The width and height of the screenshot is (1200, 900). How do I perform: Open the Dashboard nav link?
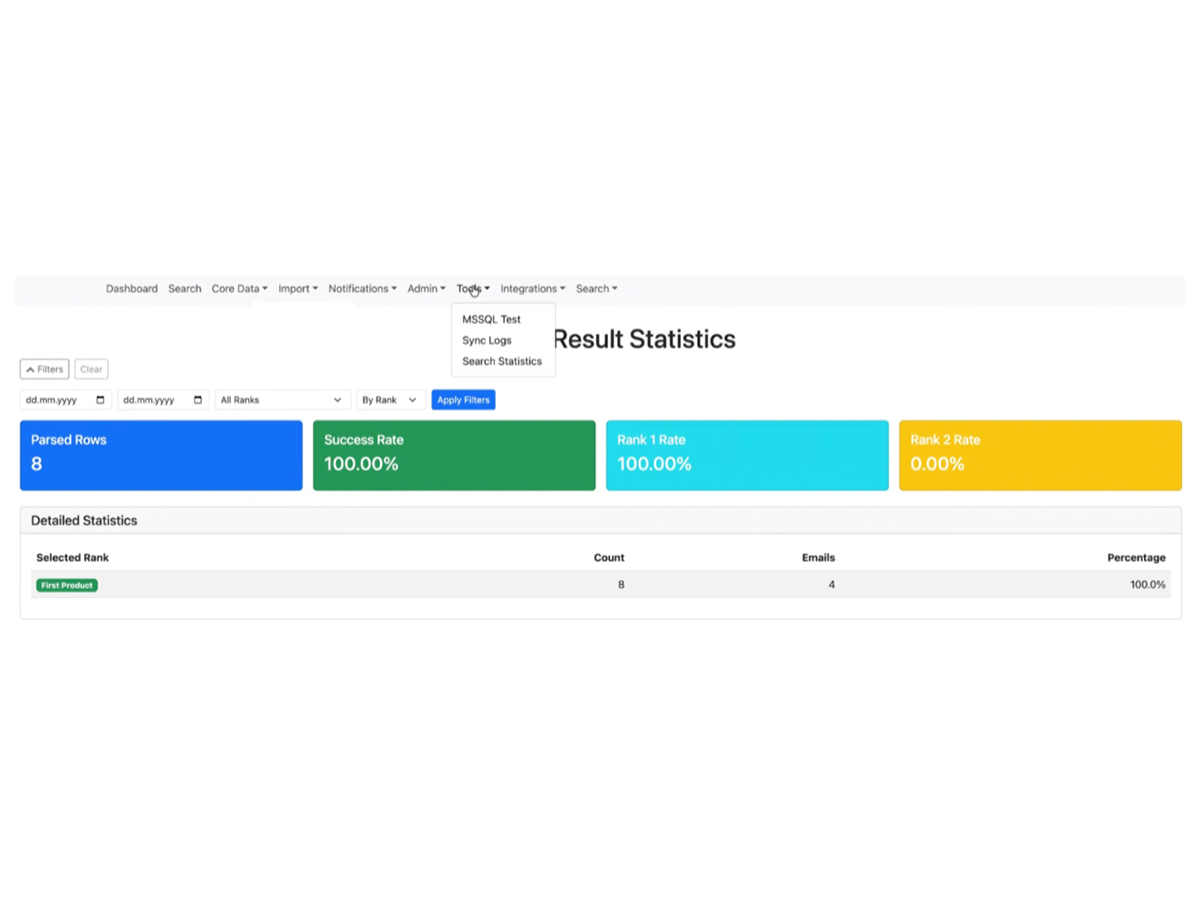click(x=132, y=289)
